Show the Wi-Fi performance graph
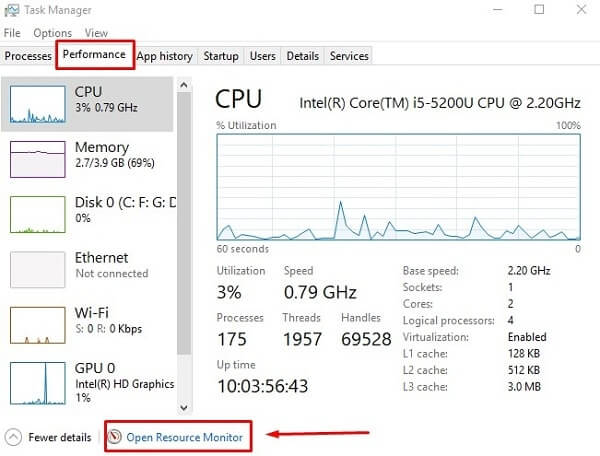This screenshot has height=456, width=600. [x=38, y=324]
